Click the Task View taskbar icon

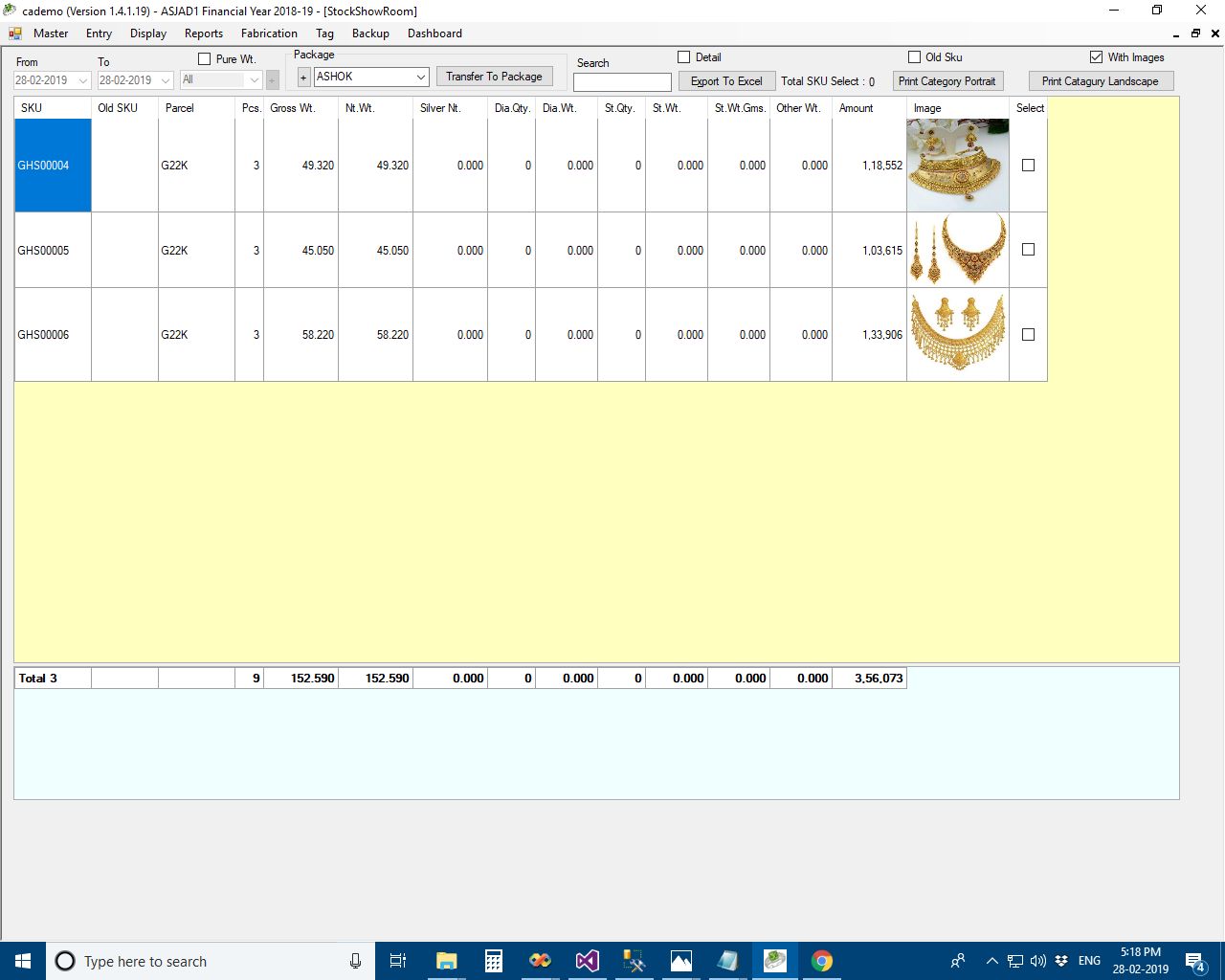pos(398,961)
